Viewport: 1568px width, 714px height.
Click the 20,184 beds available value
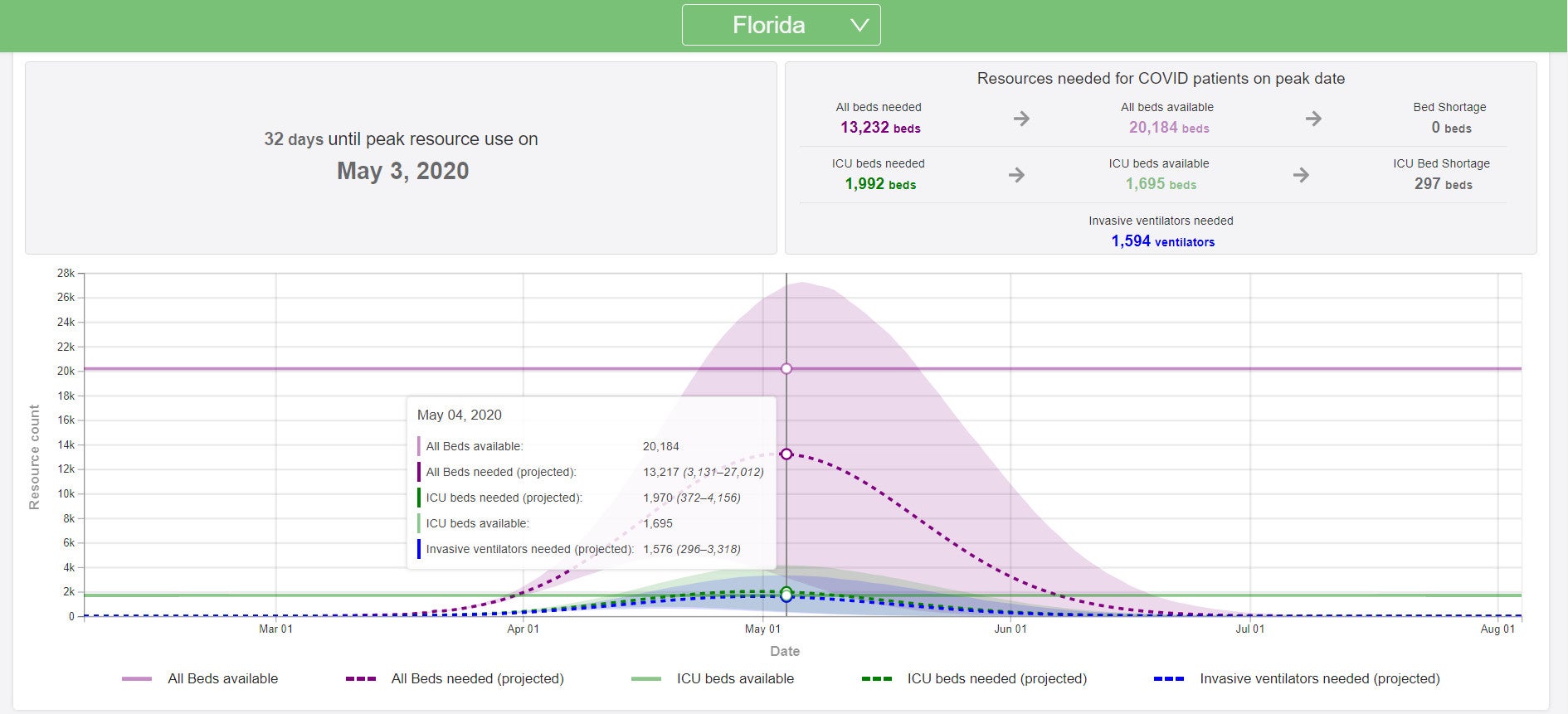1169,128
